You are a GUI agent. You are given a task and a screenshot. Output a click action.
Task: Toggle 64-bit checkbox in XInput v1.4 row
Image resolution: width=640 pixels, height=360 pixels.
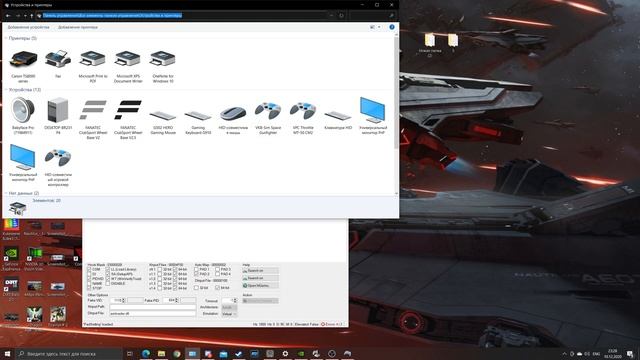point(175,288)
